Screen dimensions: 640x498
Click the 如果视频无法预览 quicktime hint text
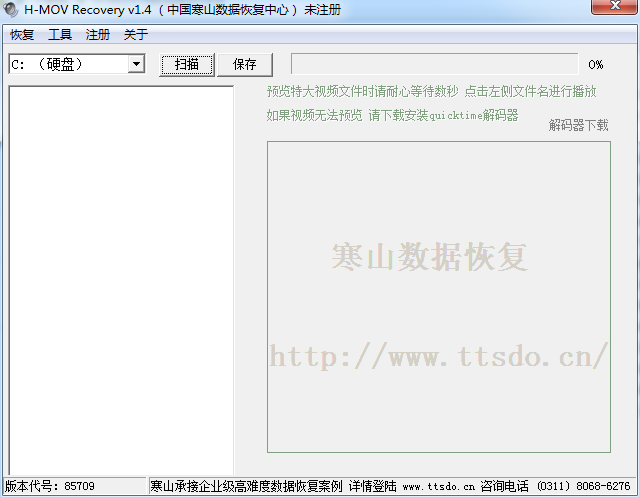coord(392,115)
